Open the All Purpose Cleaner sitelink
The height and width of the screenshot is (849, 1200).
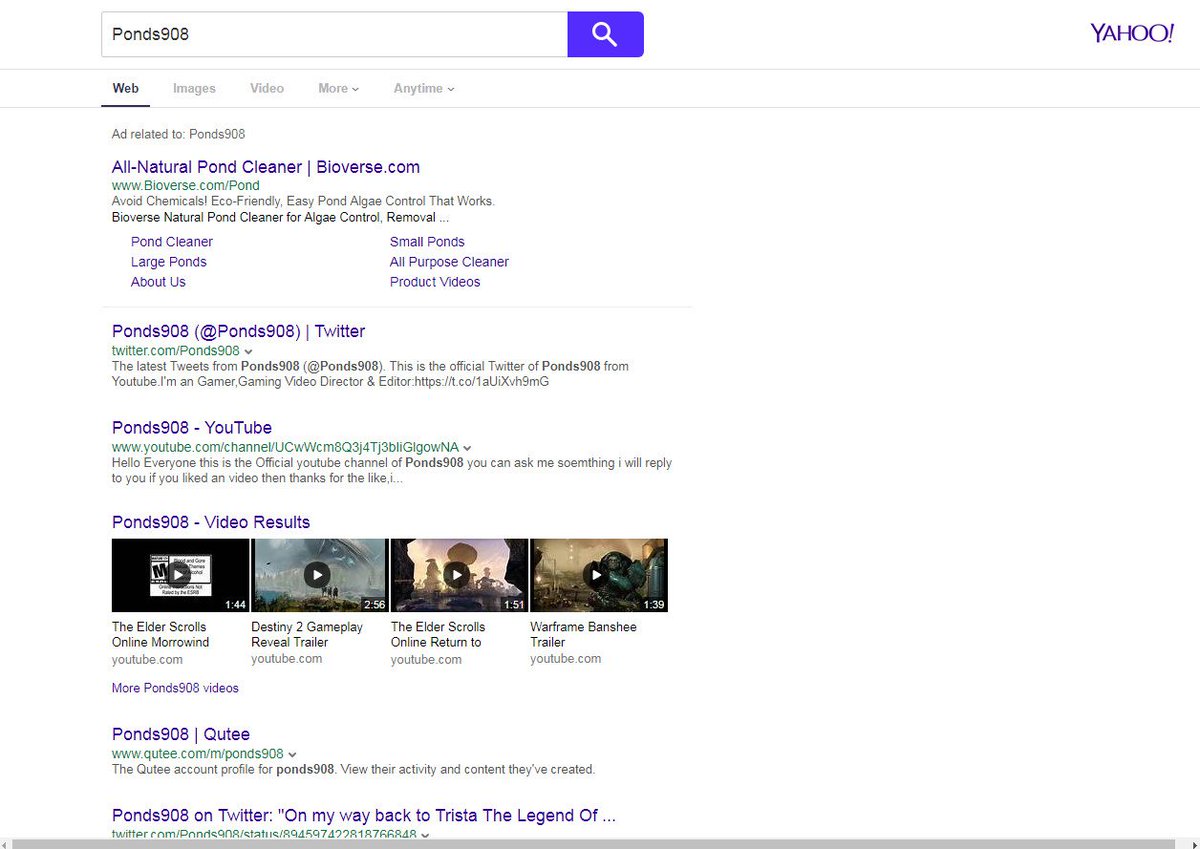449,262
